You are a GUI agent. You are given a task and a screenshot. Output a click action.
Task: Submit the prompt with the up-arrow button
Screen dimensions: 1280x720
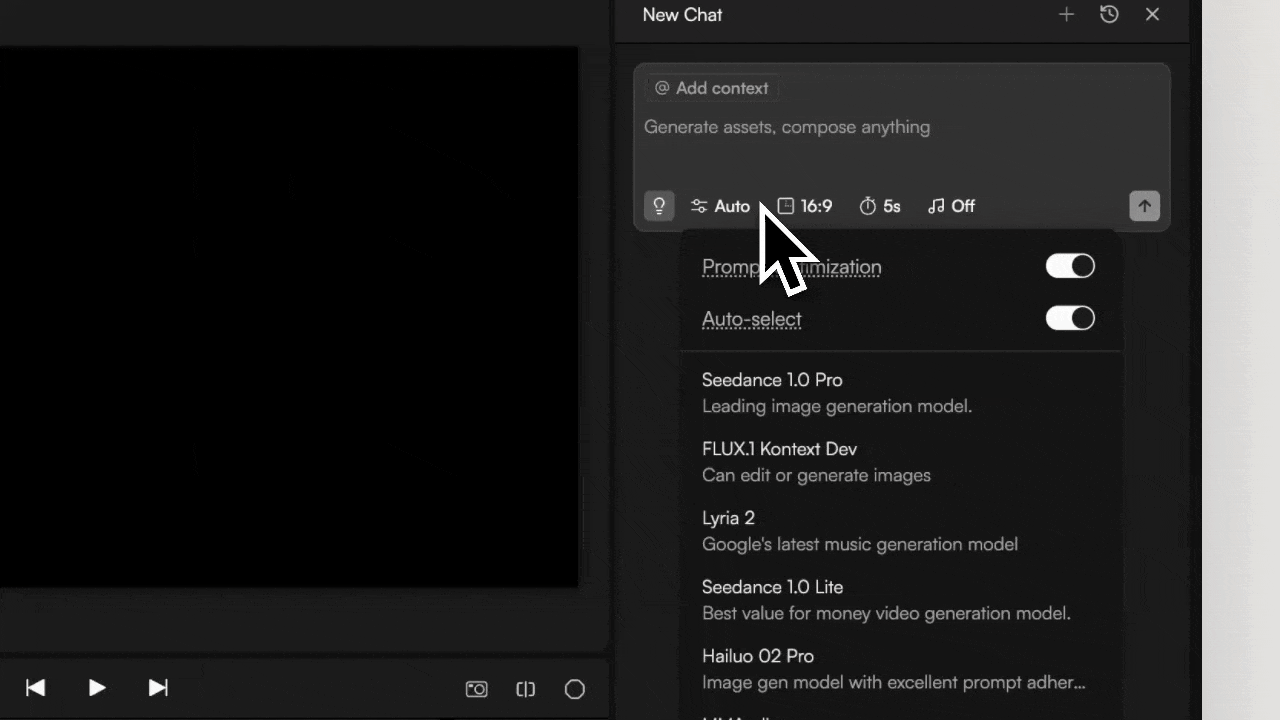click(1144, 206)
